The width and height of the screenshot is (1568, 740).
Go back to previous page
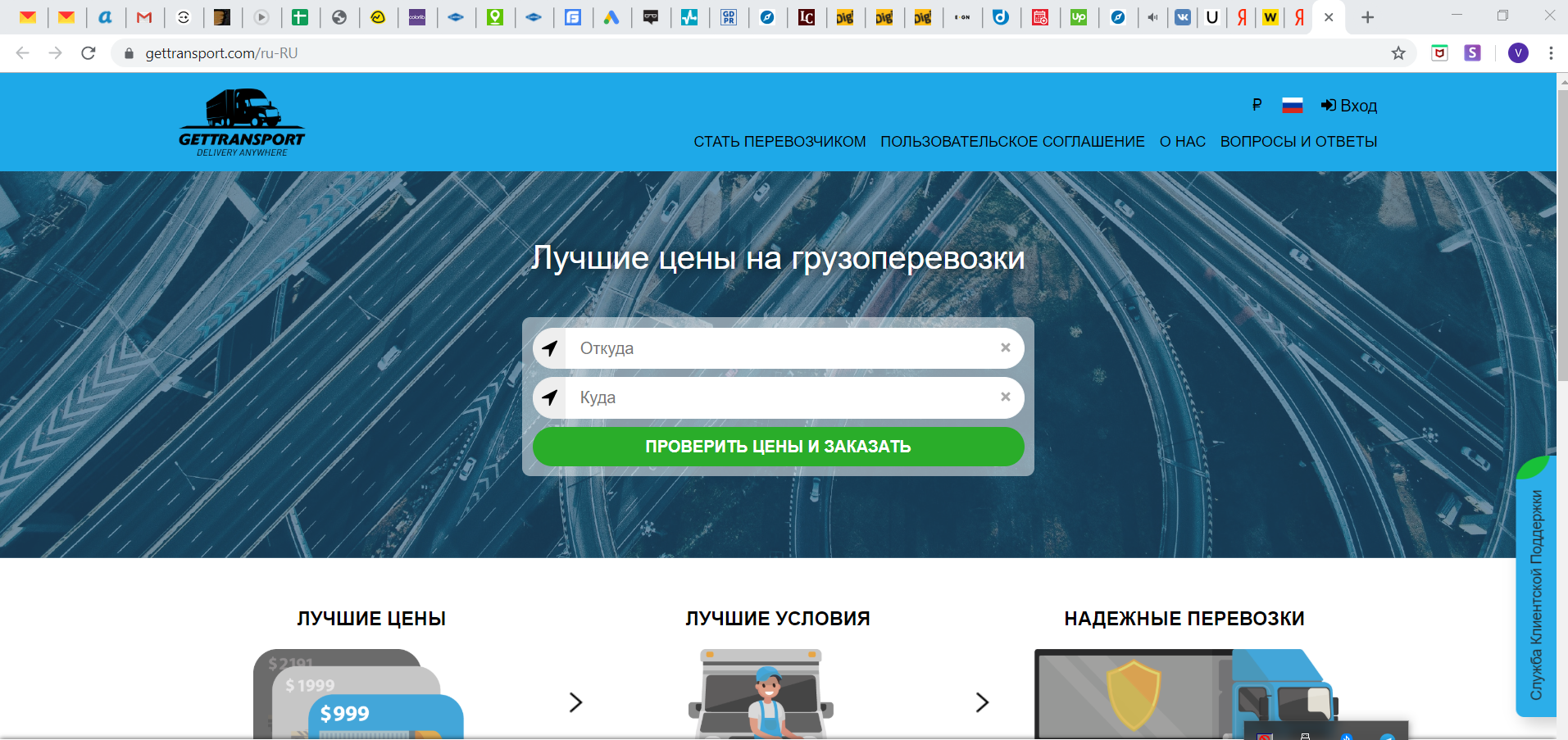coord(23,53)
